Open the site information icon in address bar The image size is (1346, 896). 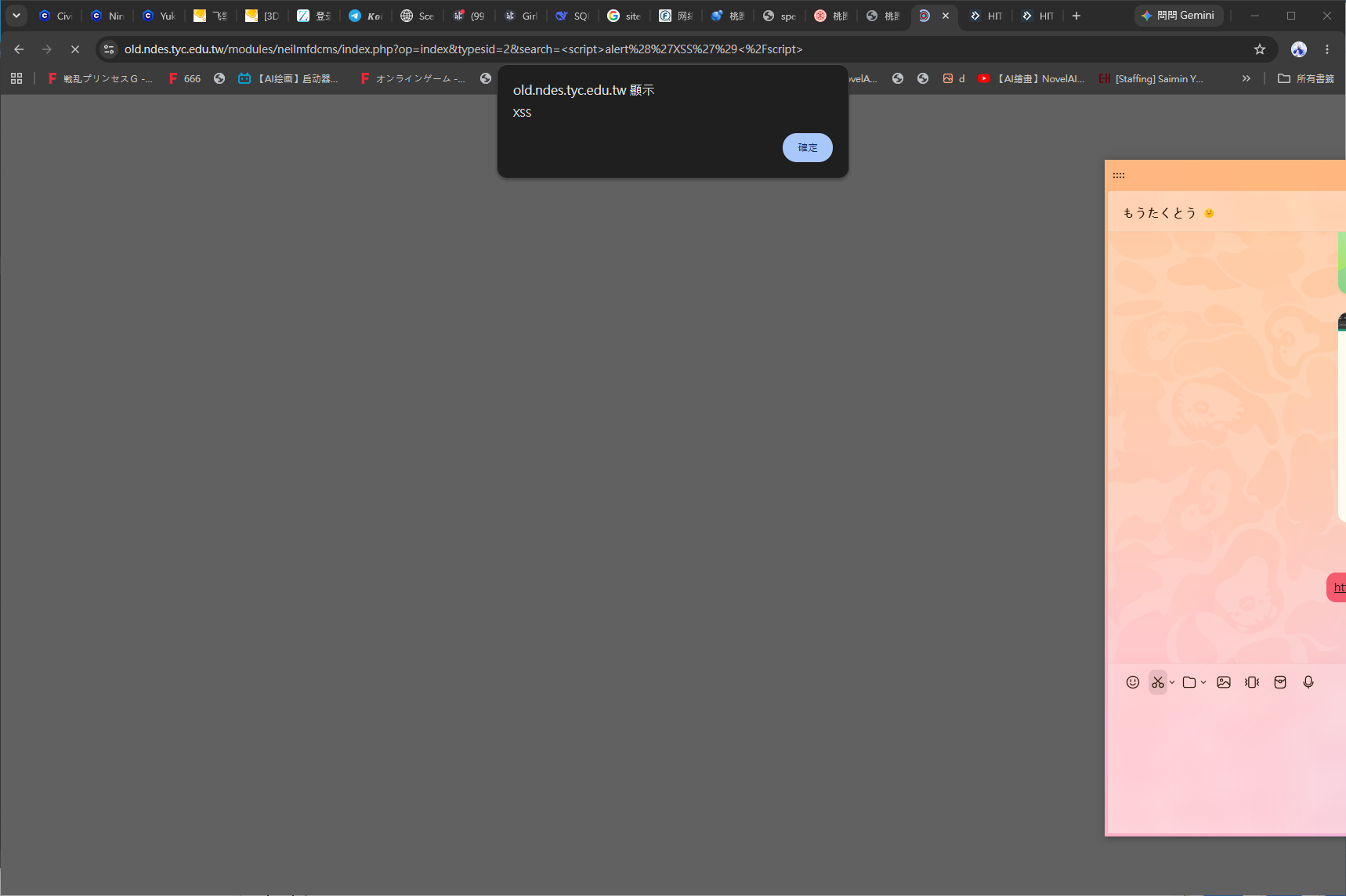coord(109,49)
